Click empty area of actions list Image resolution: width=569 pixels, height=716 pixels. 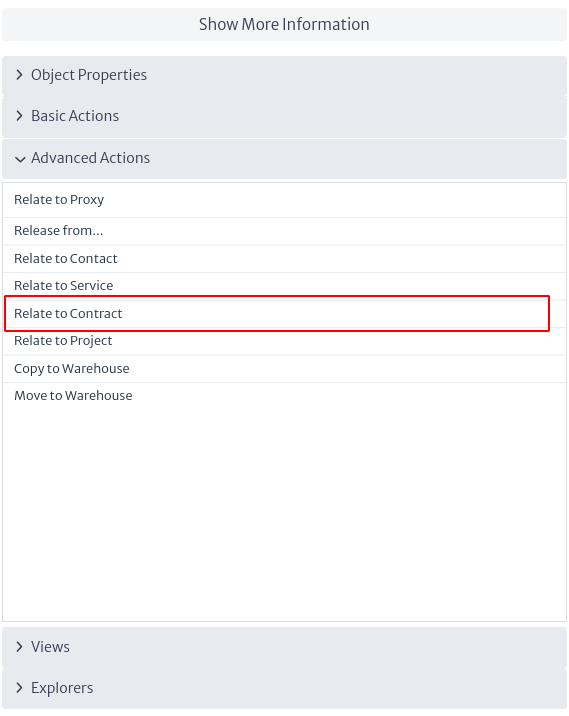284,514
